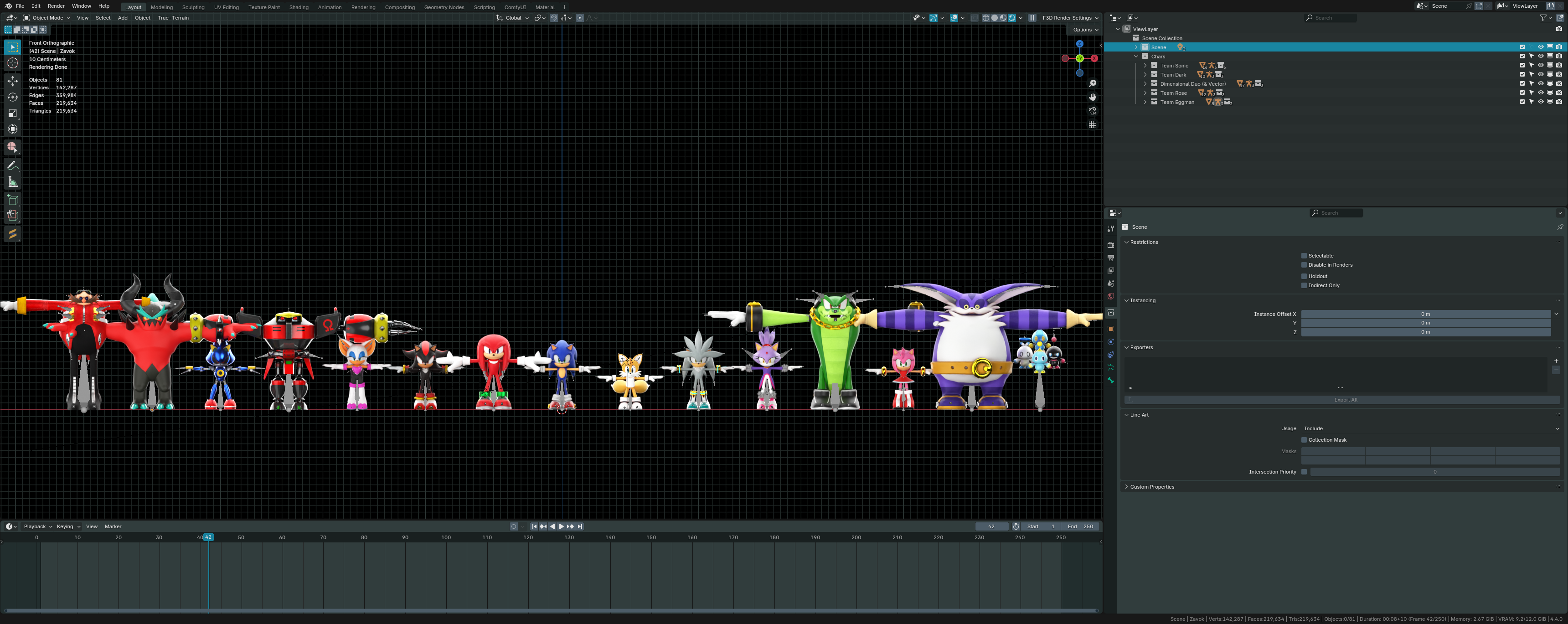
Task: Enable the Selectable restriction checkbox
Action: (x=1304, y=256)
